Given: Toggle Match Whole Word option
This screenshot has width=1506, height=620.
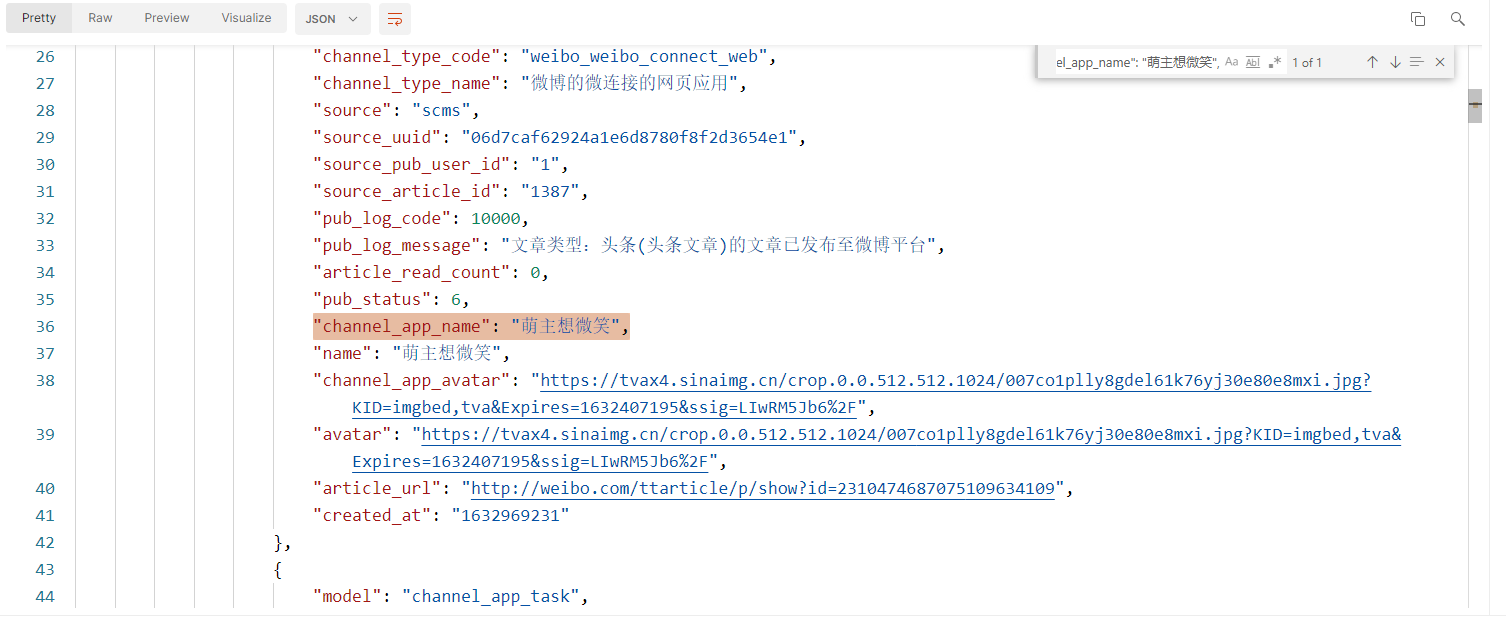Looking at the screenshot, I should [x=1253, y=62].
